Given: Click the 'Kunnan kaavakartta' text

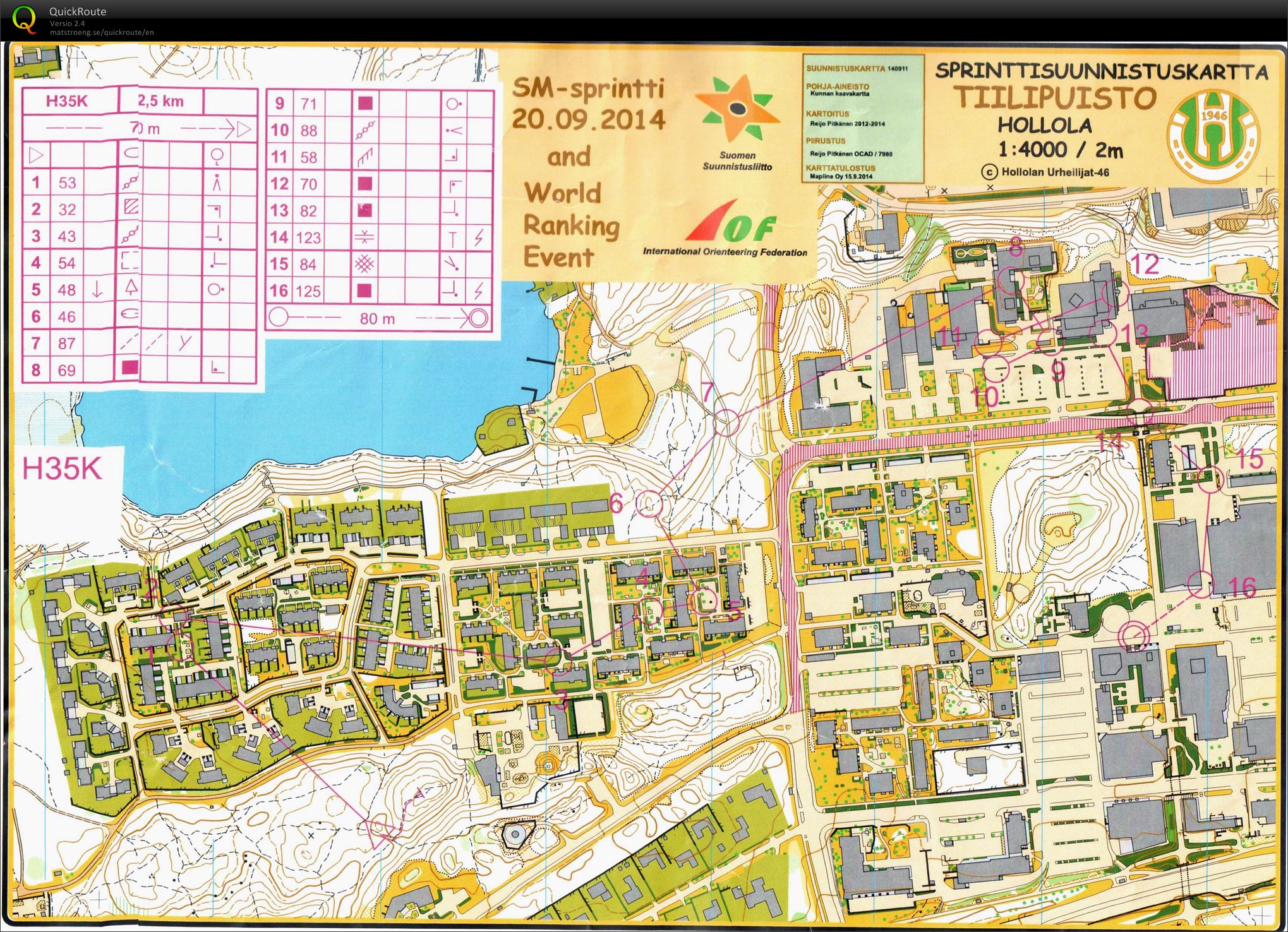Looking at the screenshot, I should [x=839, y=94].
